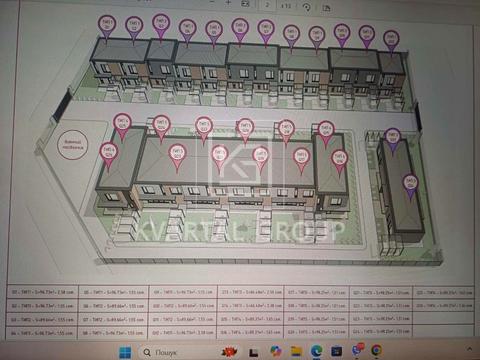The height and width of the screenshot is (360, 480).
Task: Click the fit to page icon
Action: 245,4
